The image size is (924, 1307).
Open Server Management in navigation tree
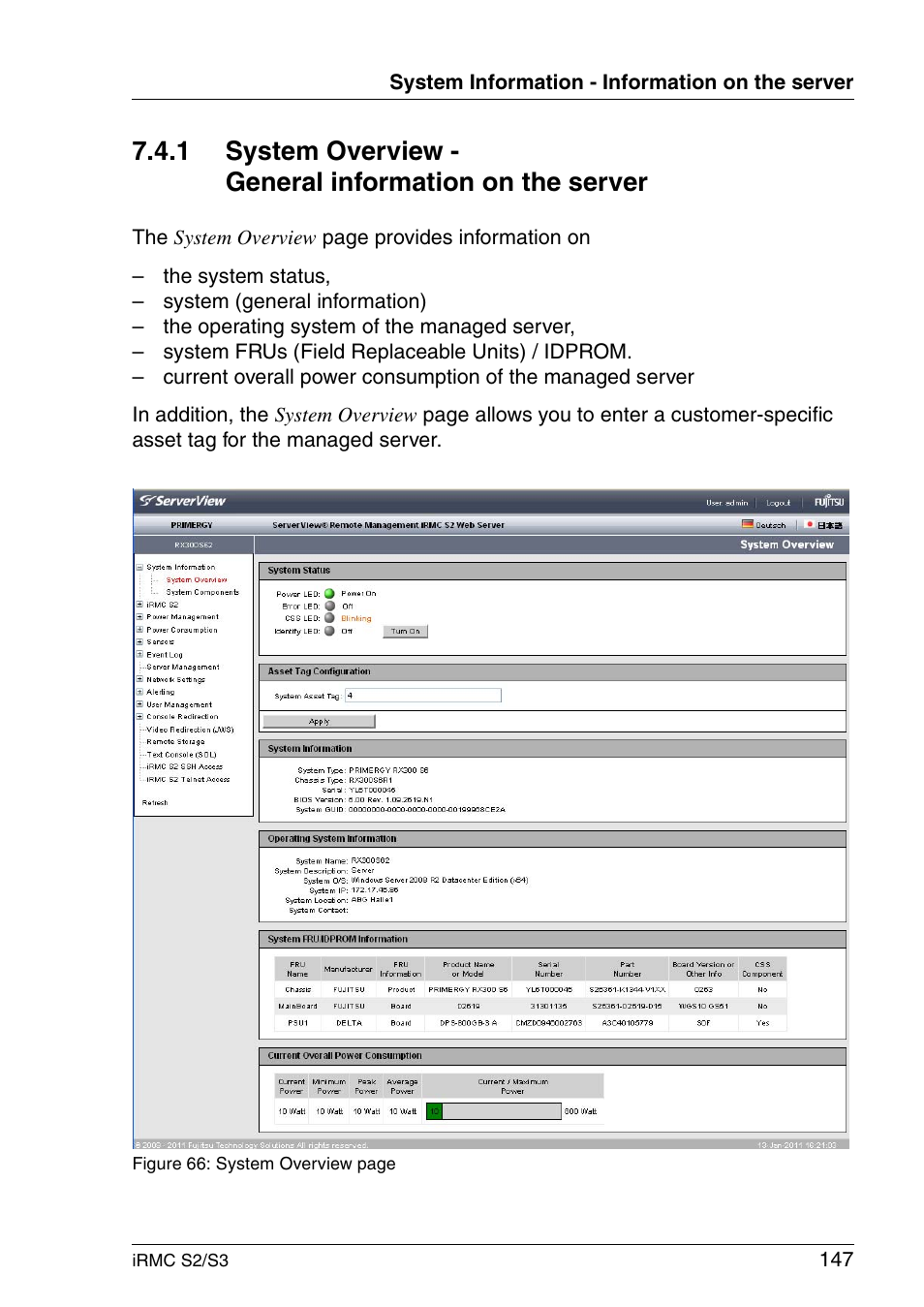point(183,668)
